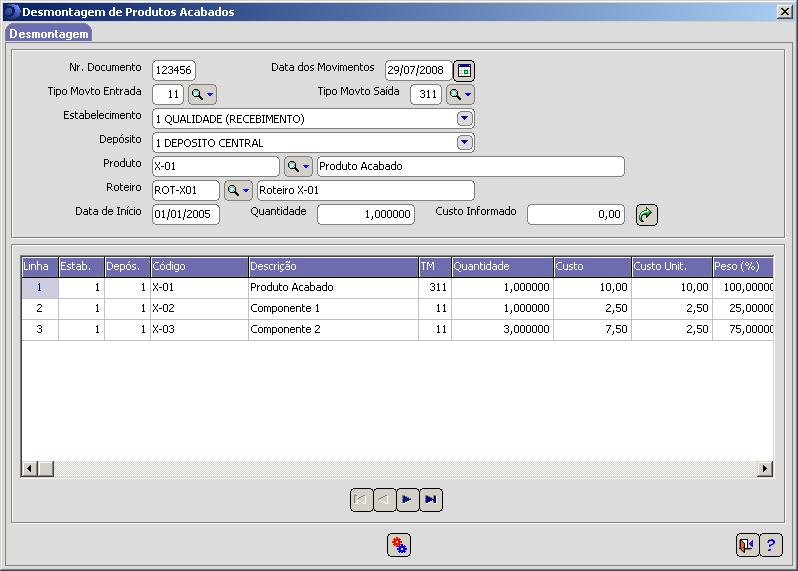Click the help question mark icon
Screen dimensions: 798x571
(x=771, y=545)
